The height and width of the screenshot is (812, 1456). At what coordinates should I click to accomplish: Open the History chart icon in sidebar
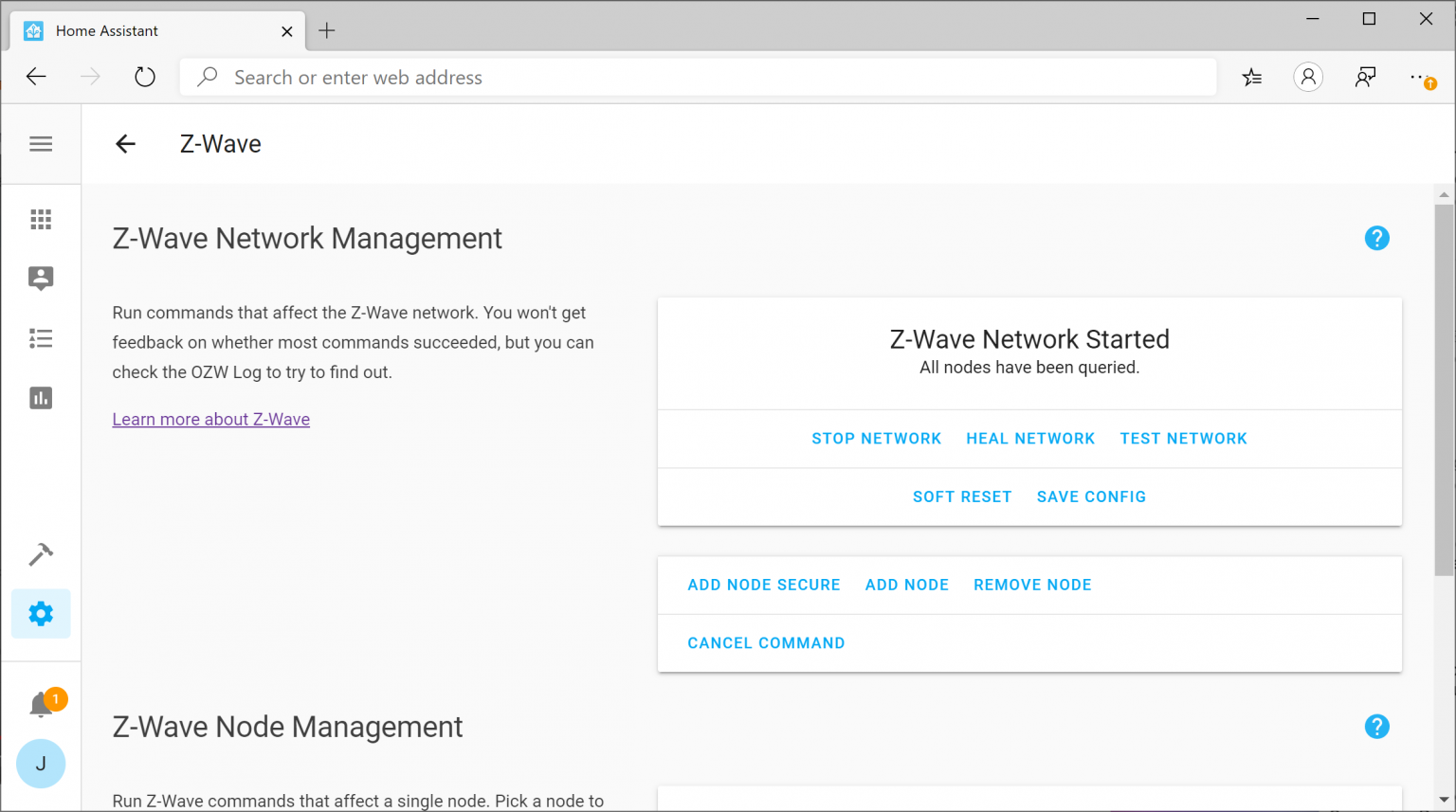41,397
